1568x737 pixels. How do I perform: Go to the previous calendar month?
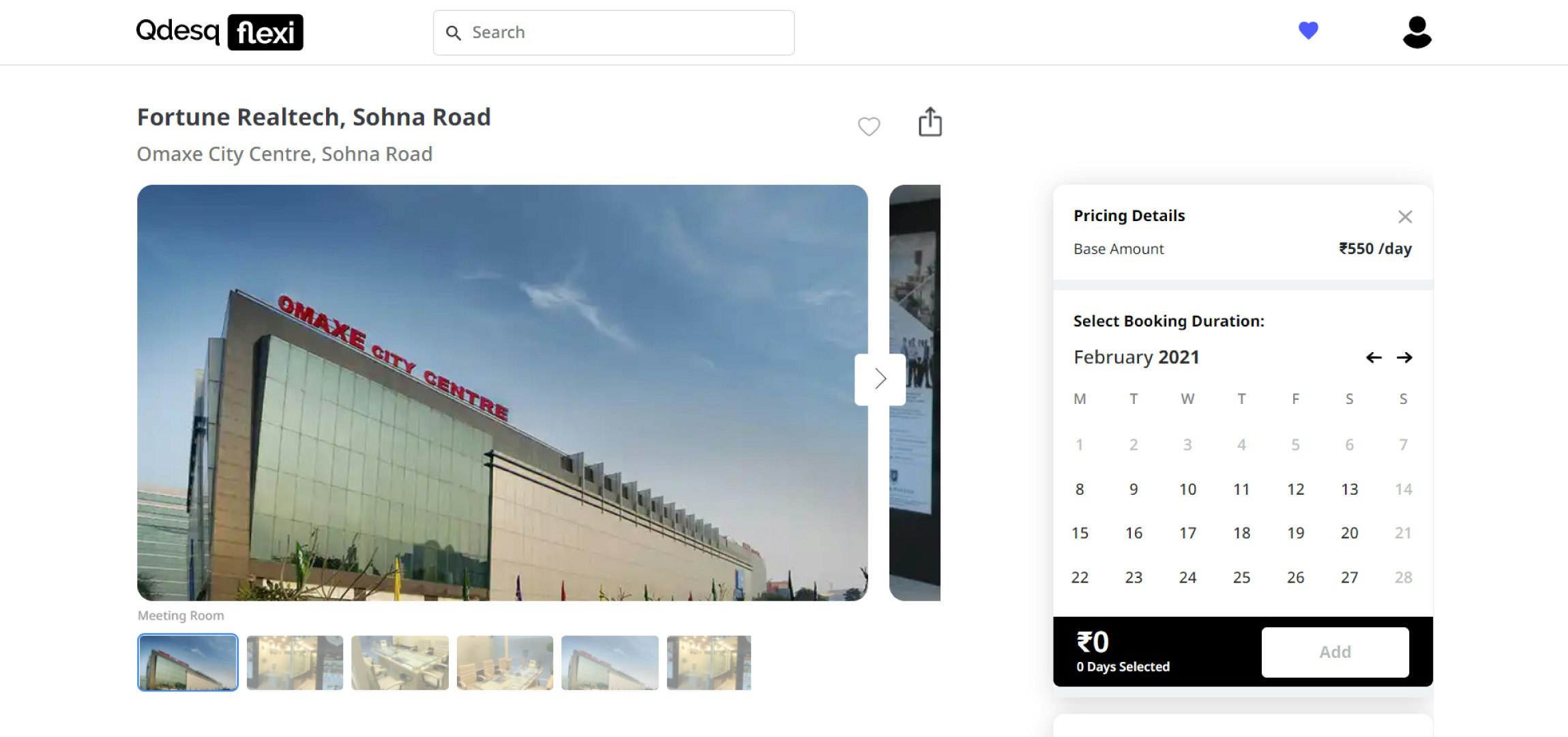click(x=1374, y=358)
